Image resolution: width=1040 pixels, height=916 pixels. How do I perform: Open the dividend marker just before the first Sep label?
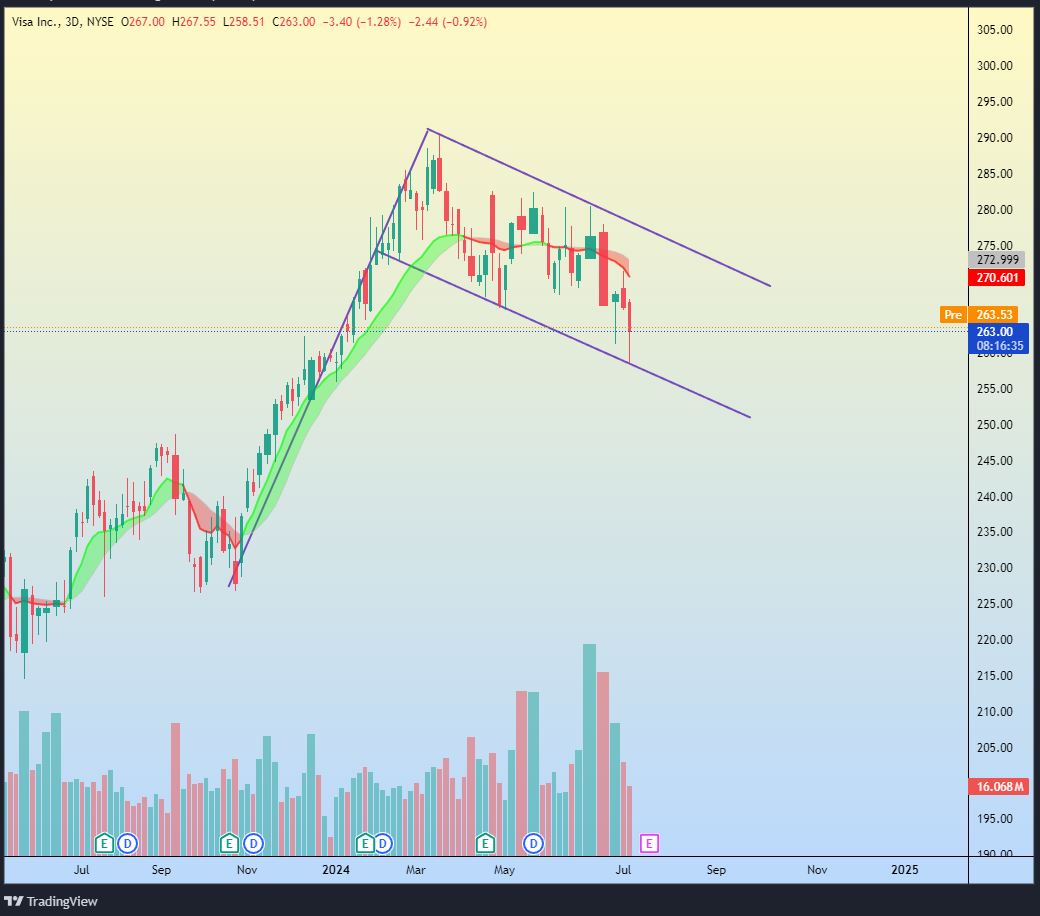click(x=127, y=844)
